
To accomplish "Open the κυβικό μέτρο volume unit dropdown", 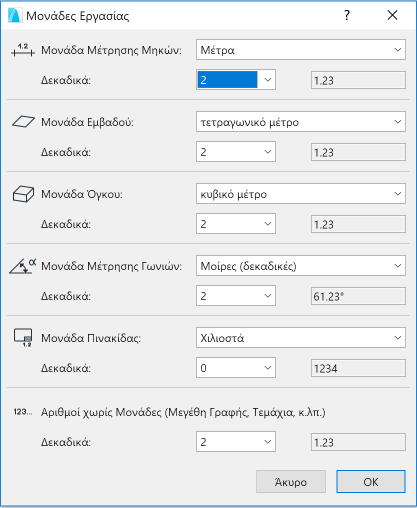I will [x=301, y=194].
